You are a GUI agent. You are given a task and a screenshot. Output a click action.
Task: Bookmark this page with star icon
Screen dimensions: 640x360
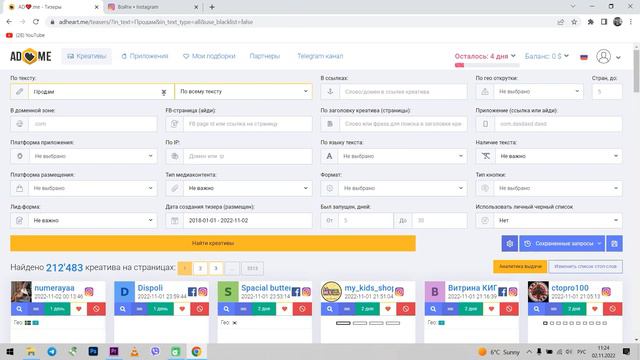coord(574,22)
